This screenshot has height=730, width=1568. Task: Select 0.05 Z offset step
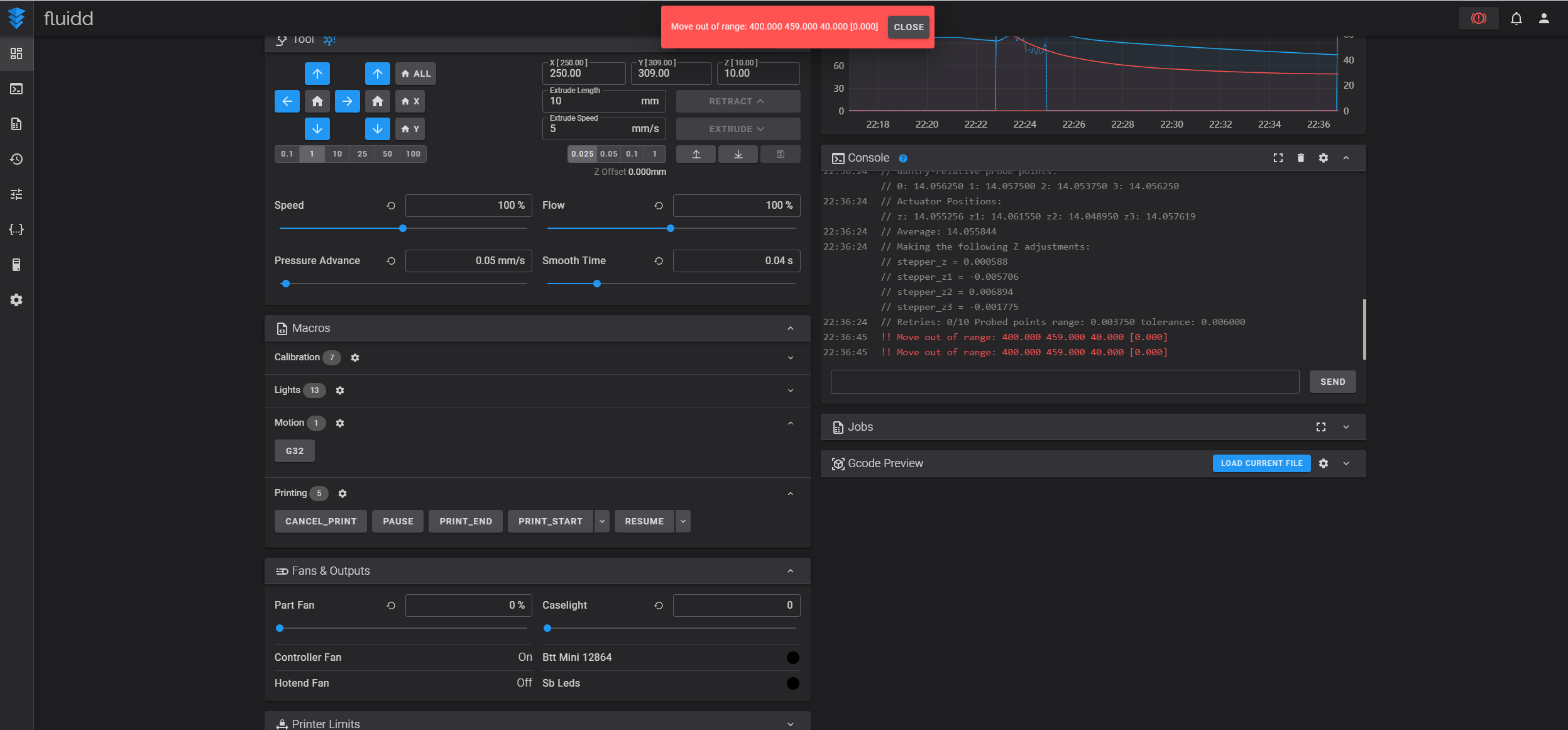(608, 154)
